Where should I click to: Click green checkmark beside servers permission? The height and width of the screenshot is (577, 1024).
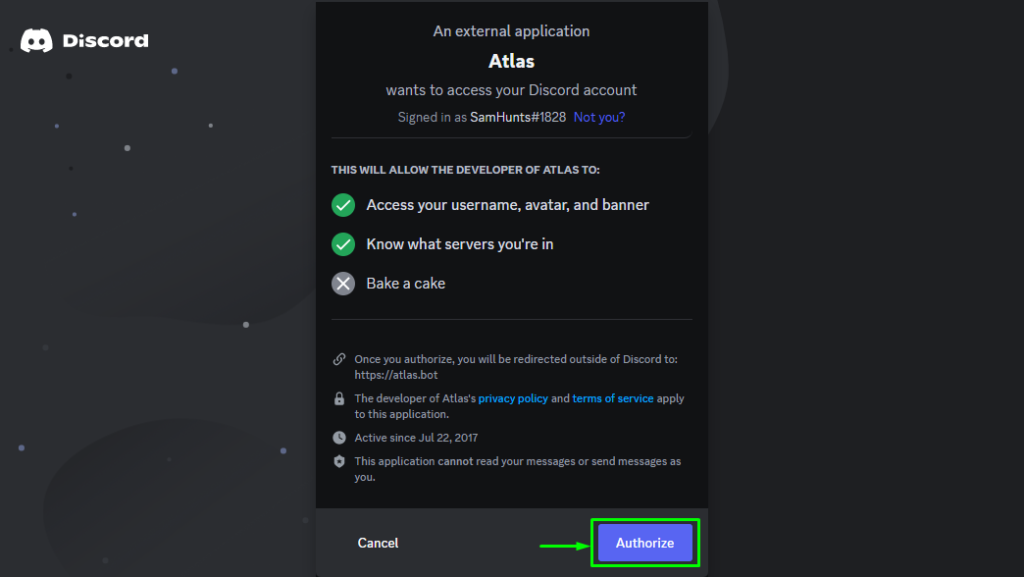click(343, 244)
